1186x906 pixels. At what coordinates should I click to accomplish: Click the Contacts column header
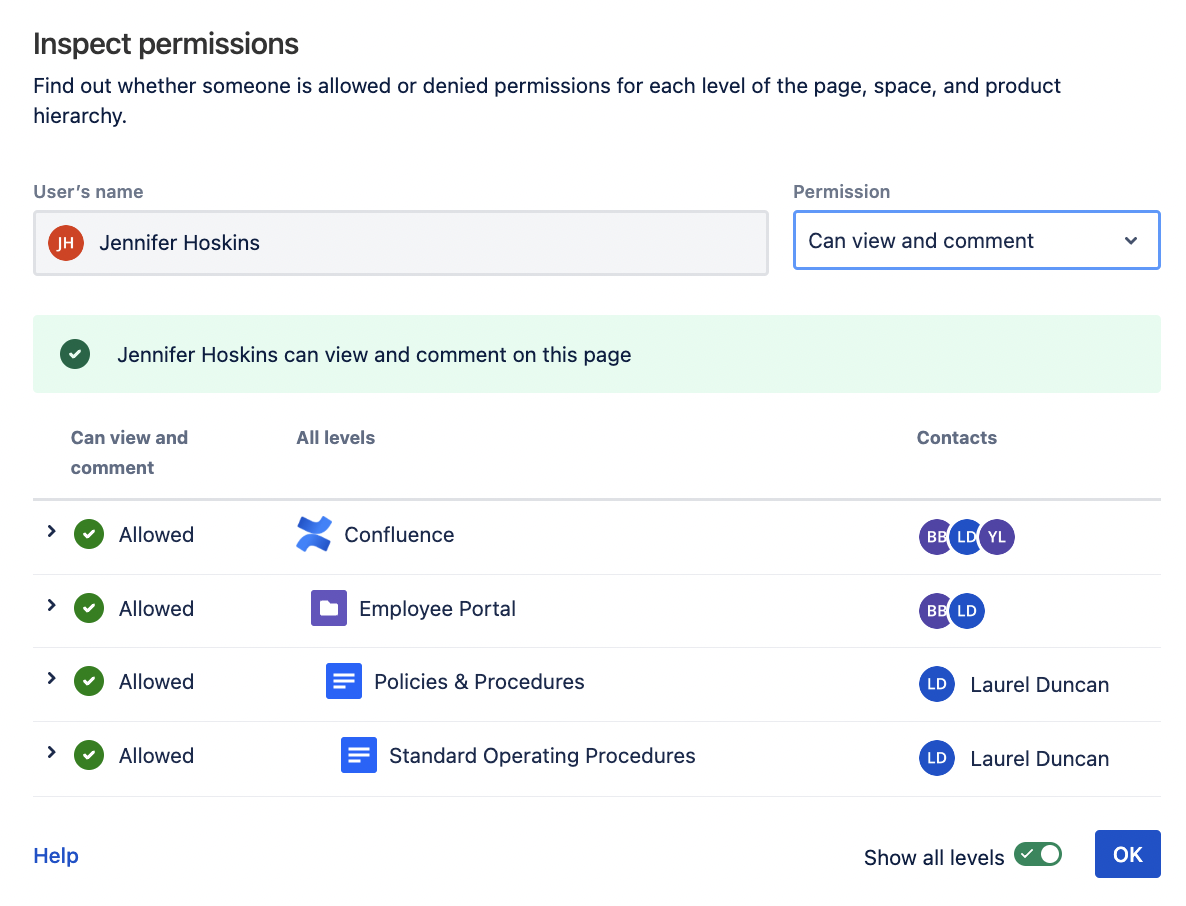pos(957,438)
